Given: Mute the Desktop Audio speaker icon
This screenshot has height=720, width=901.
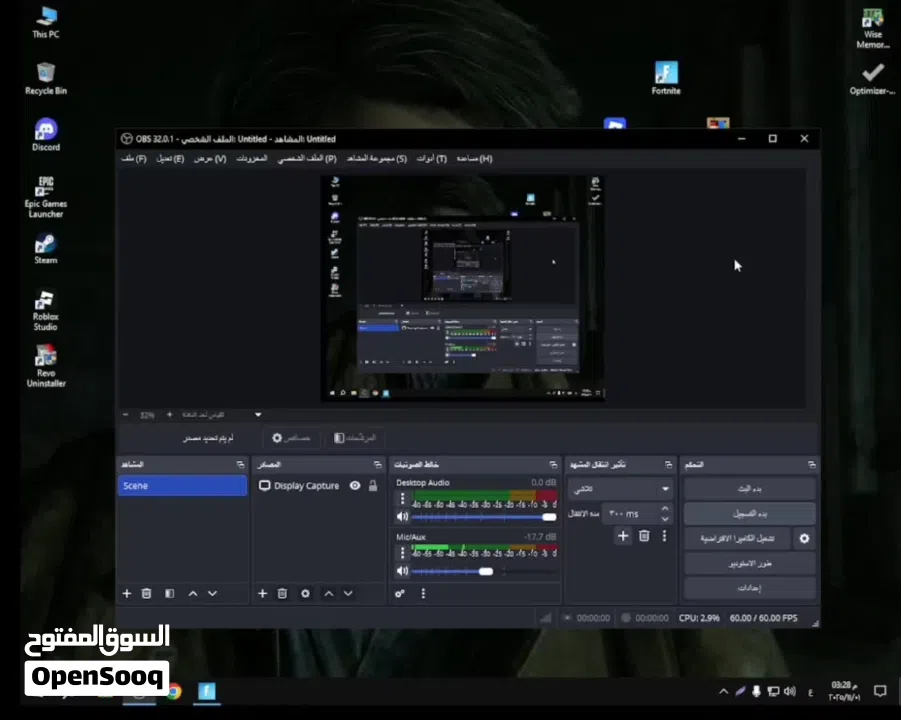Looking at the screenshot, I should pos(402,517).
